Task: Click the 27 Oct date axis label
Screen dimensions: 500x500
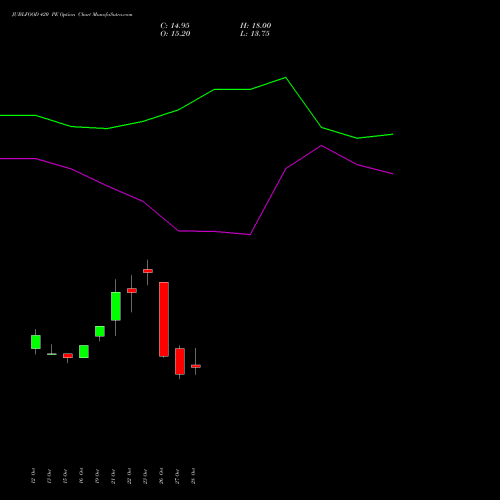Action: pyautogui.click(x=177, y=476)
